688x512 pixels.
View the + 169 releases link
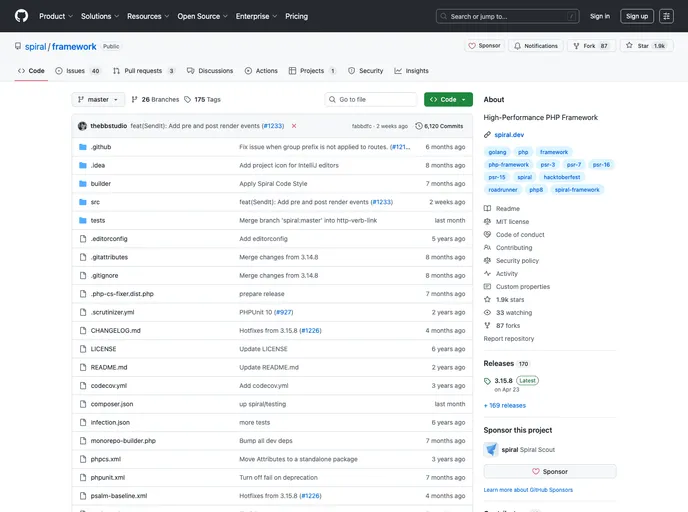point(505,406)
